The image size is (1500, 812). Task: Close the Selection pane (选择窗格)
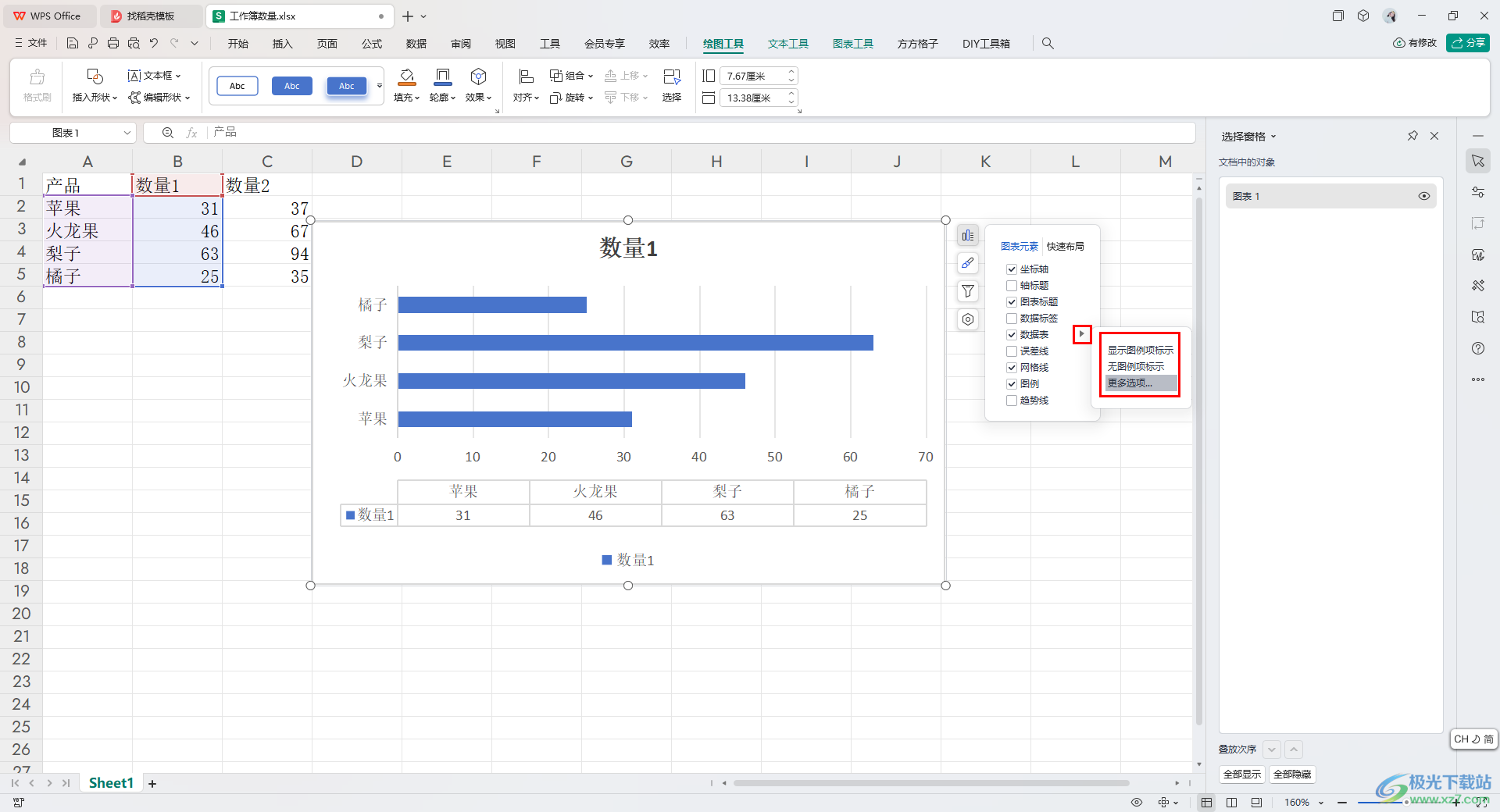1434,136
